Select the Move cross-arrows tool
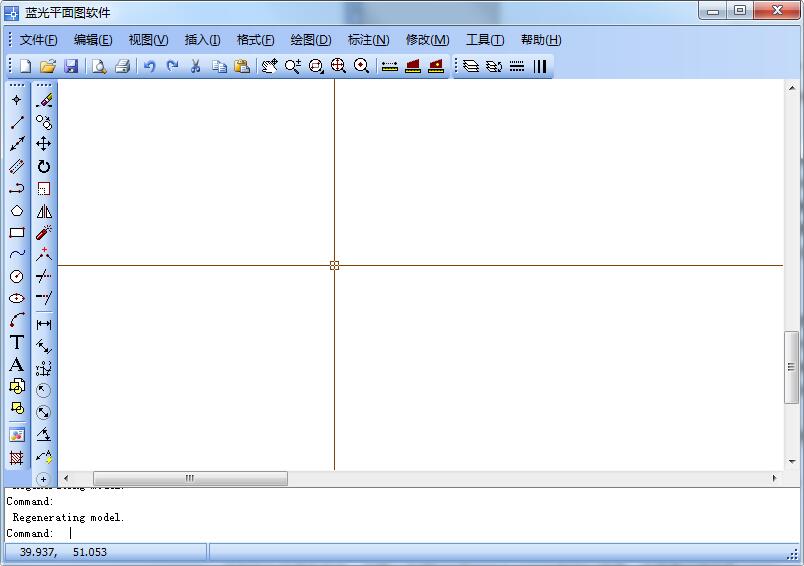804x566 pixels. coord(44,144)
